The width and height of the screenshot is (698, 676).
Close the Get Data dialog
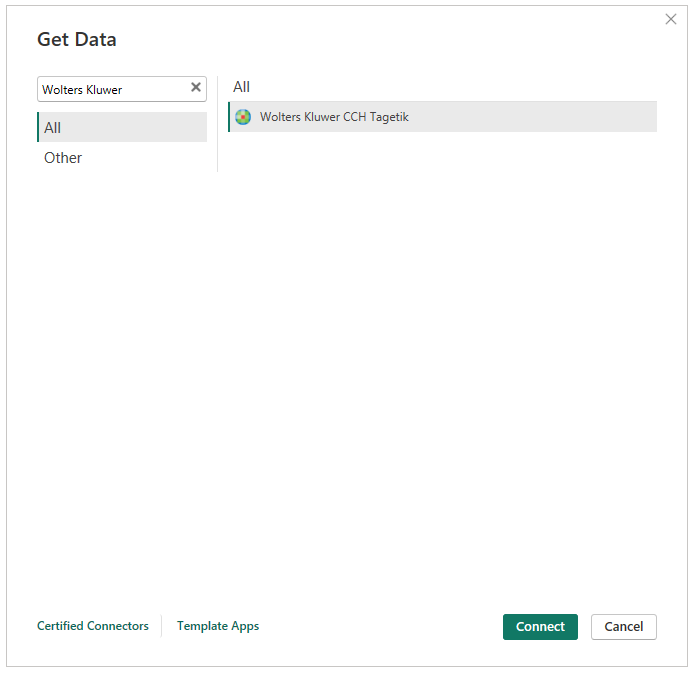pos(670,19)
